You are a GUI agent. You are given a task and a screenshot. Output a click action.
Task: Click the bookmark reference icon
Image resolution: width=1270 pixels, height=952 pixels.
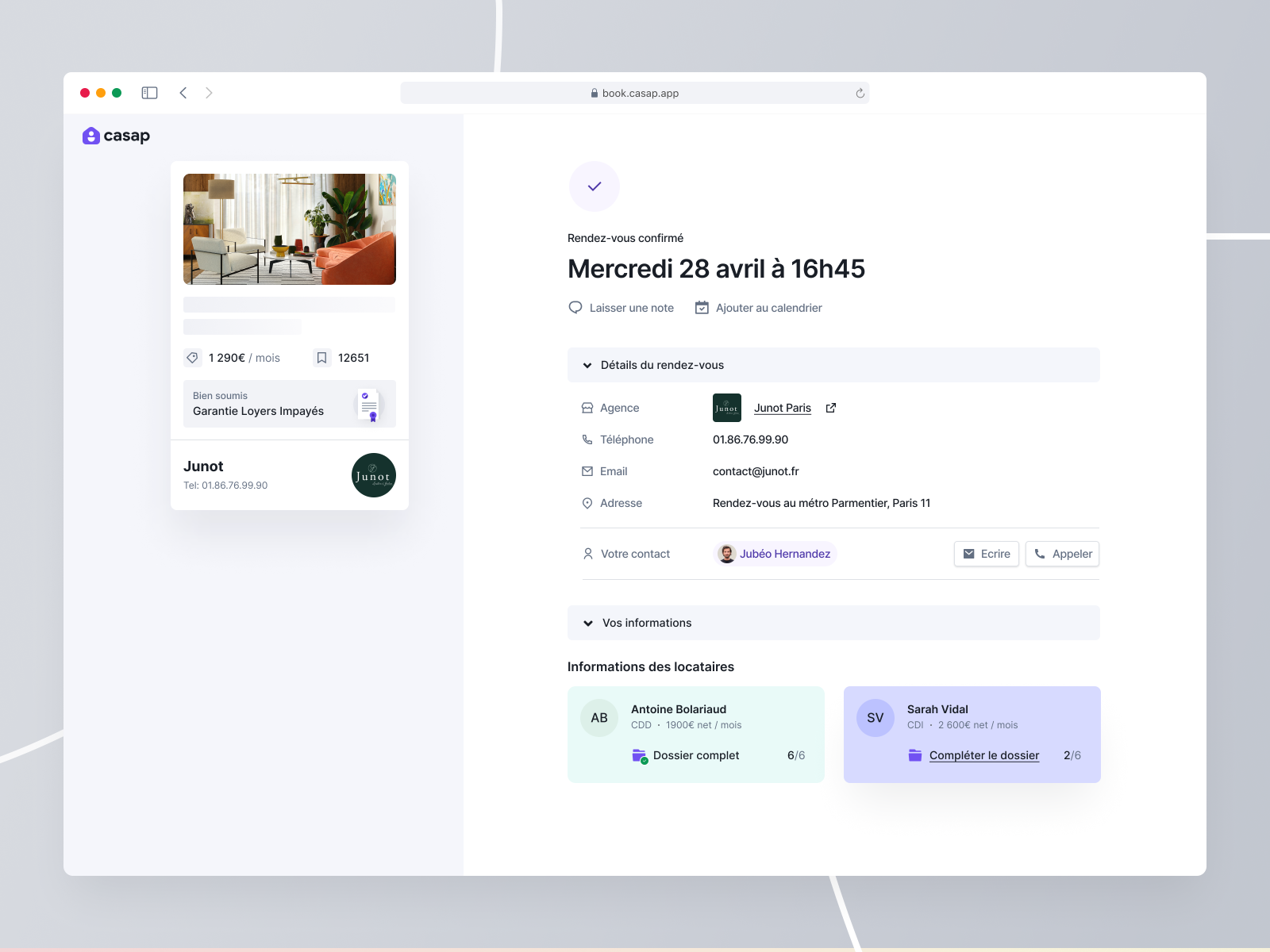coord(321,358)
